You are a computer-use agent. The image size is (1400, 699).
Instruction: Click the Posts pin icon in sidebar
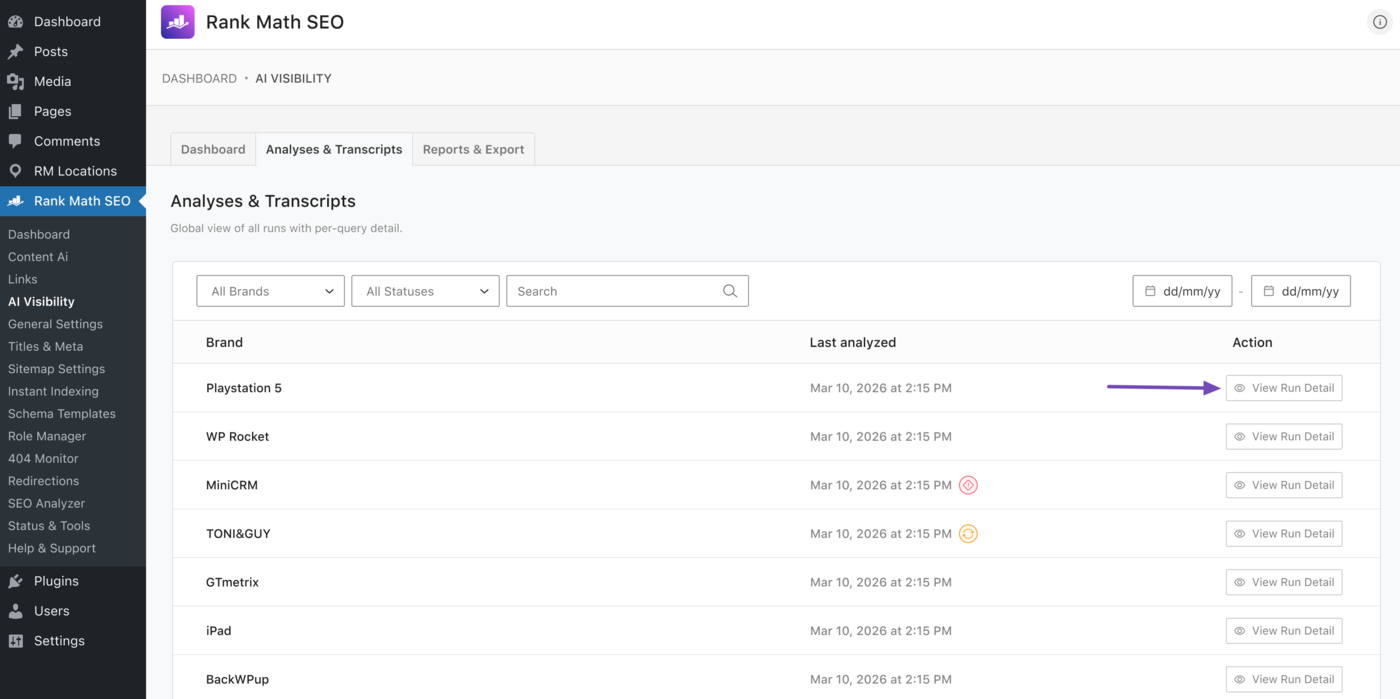click(x=16, y=51)
